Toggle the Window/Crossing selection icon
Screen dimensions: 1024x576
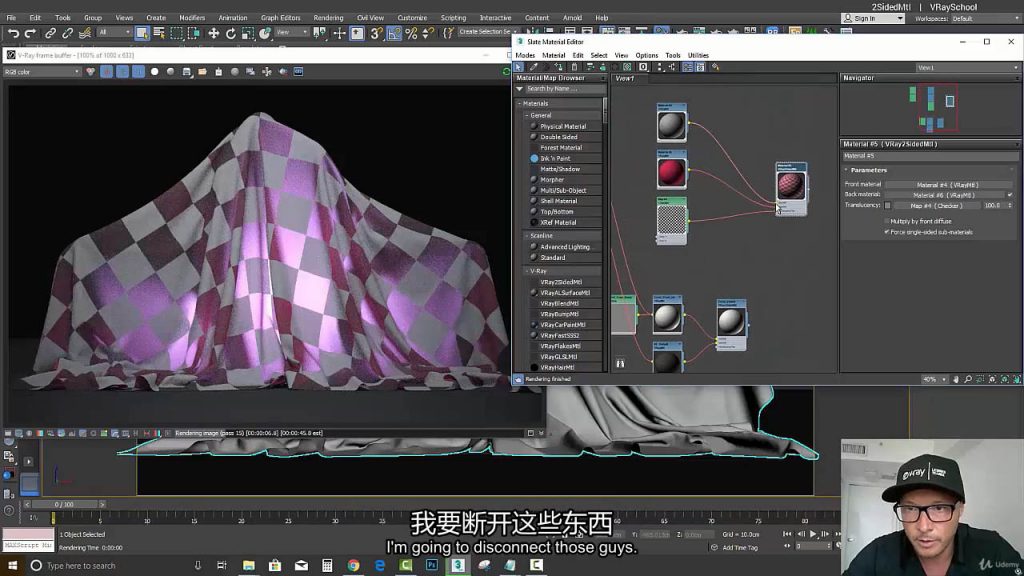194,33
